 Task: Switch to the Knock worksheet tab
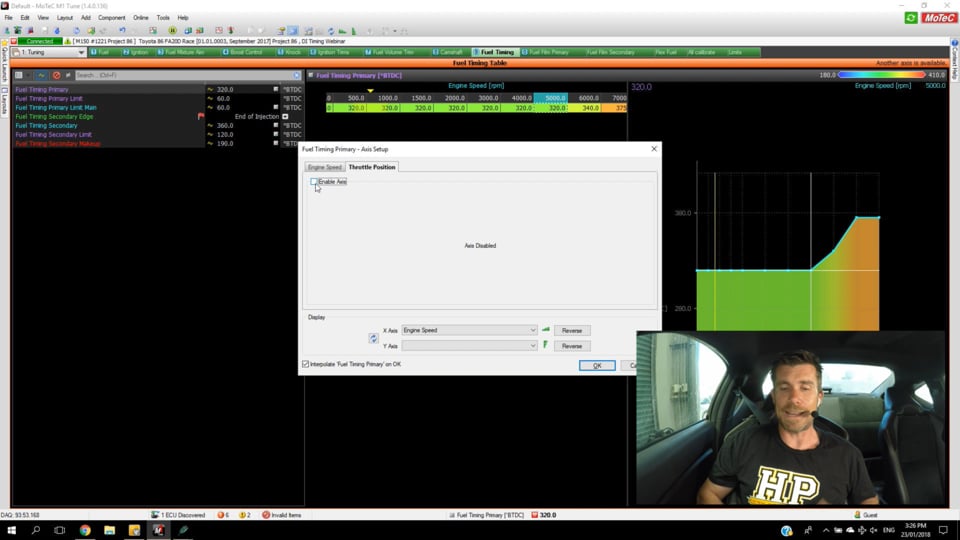click(x=290, y=52)
